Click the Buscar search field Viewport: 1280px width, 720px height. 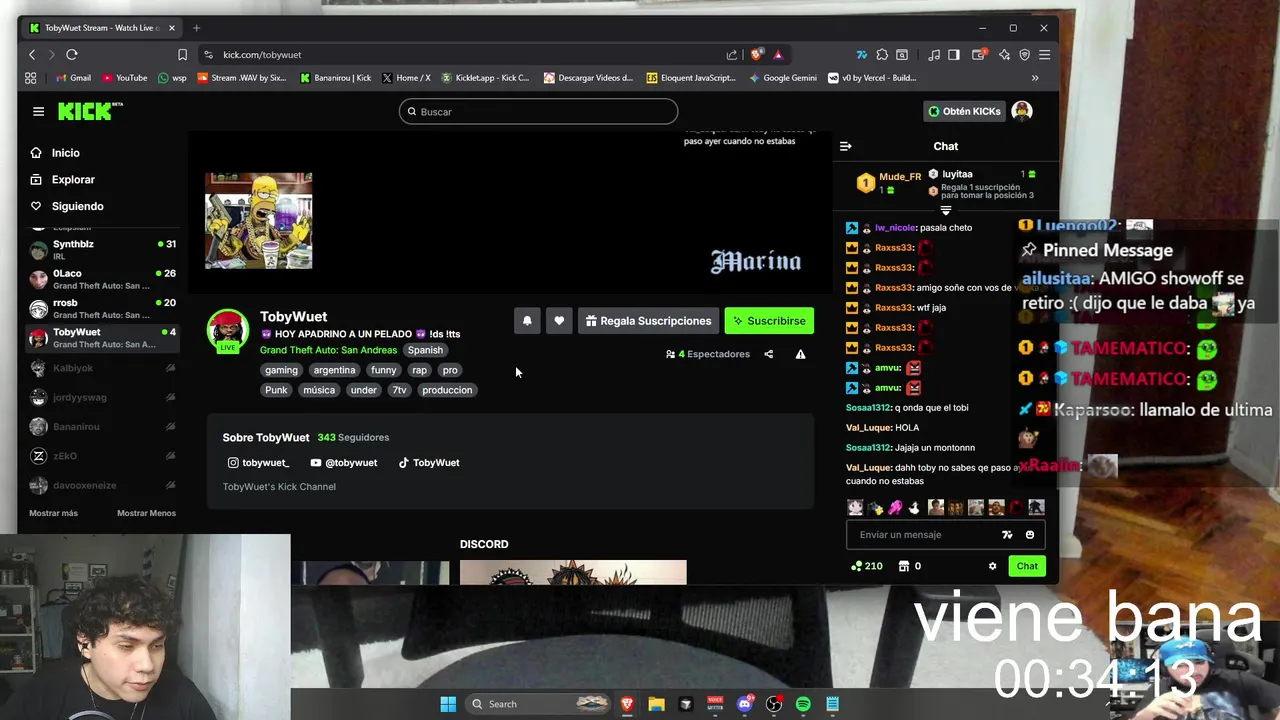(538, 112)
